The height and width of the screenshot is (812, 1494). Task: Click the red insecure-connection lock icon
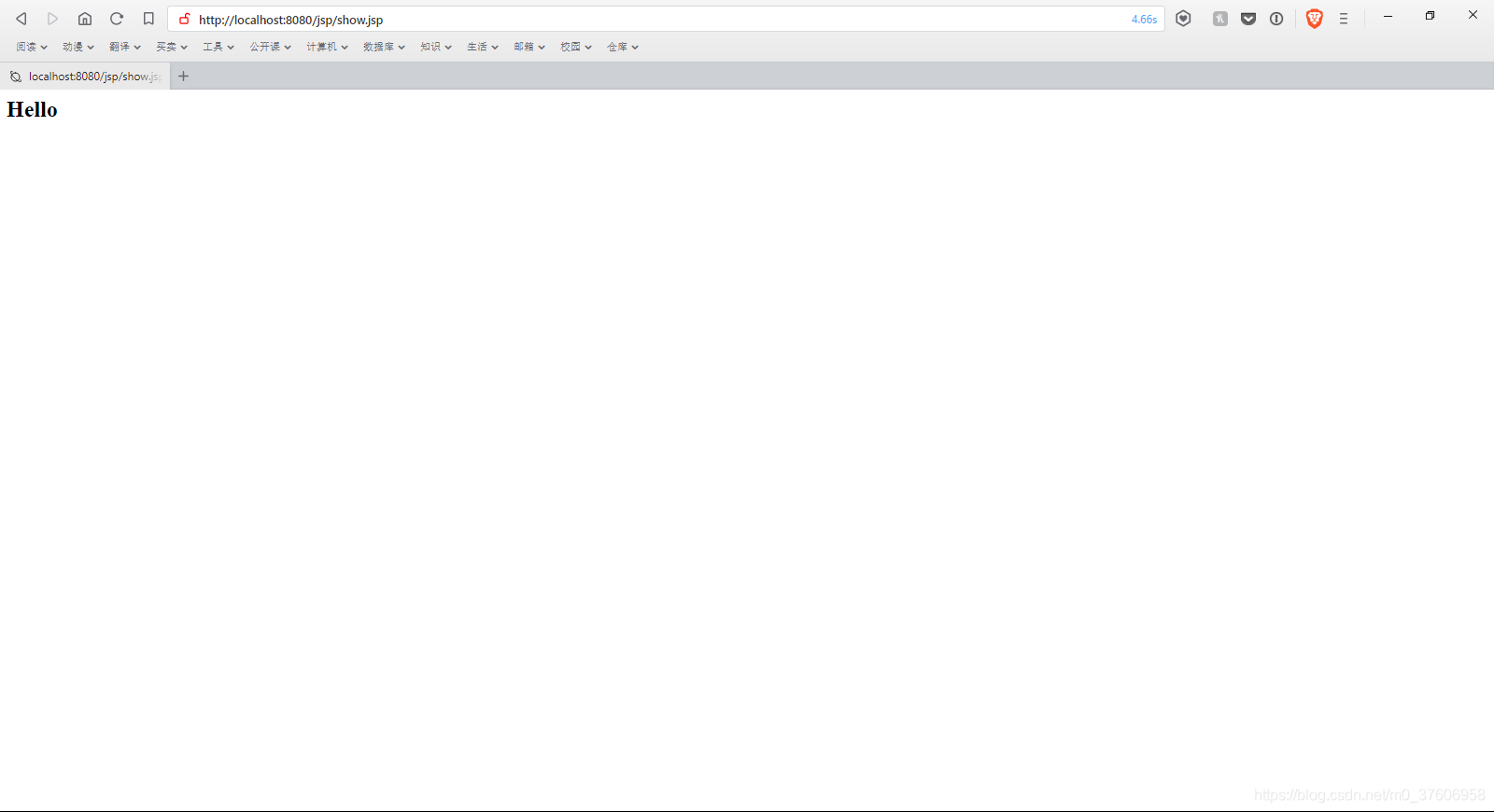[185, 19]
